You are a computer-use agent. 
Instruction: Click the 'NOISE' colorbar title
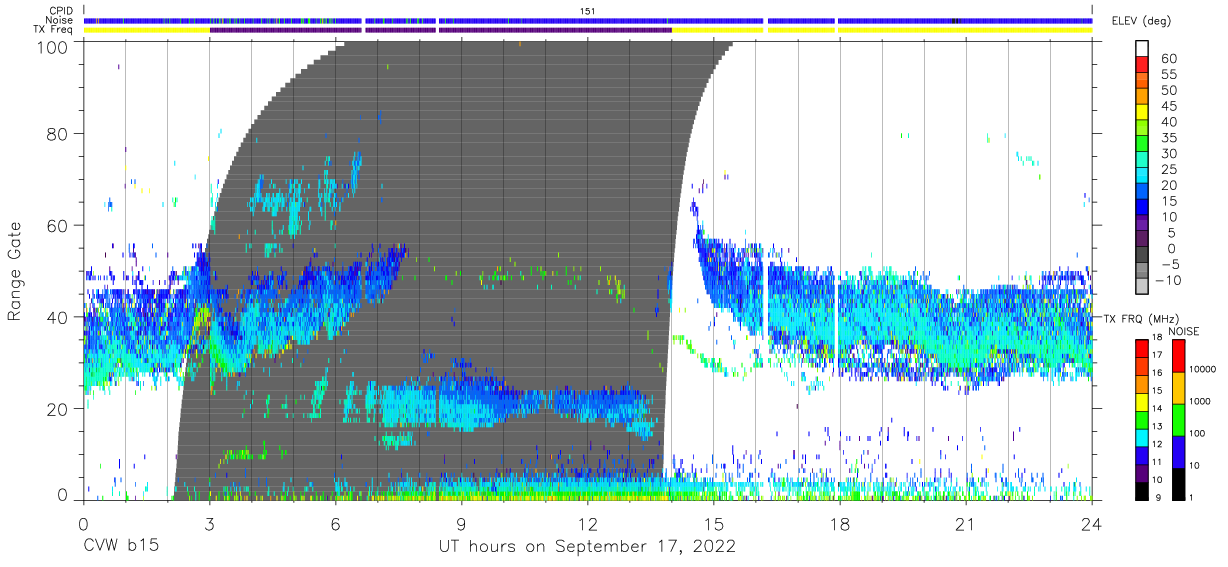[1183, 331]
